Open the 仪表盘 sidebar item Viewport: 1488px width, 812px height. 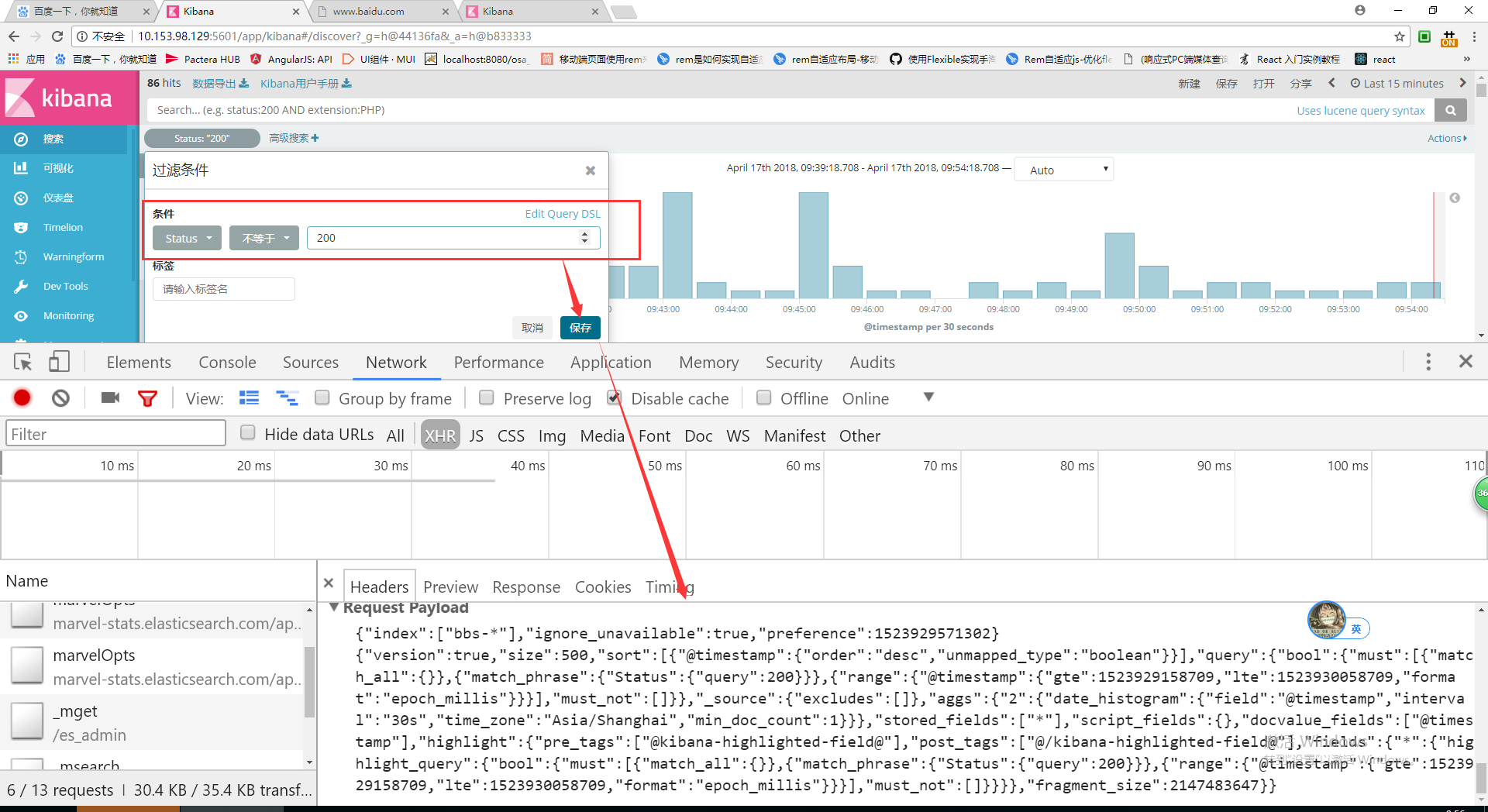tap(58, 198)
